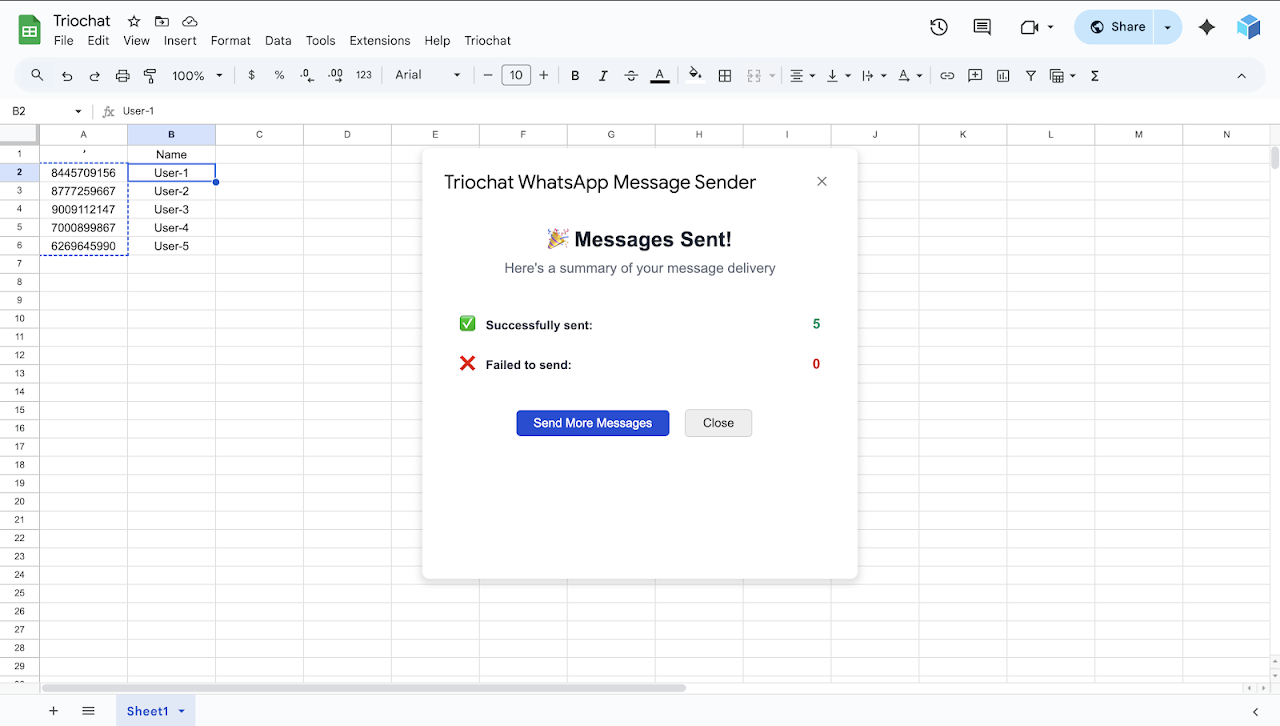This screenshot has height=726, width=1280.
Task: Insert a link
Action: tap(947, 75)
